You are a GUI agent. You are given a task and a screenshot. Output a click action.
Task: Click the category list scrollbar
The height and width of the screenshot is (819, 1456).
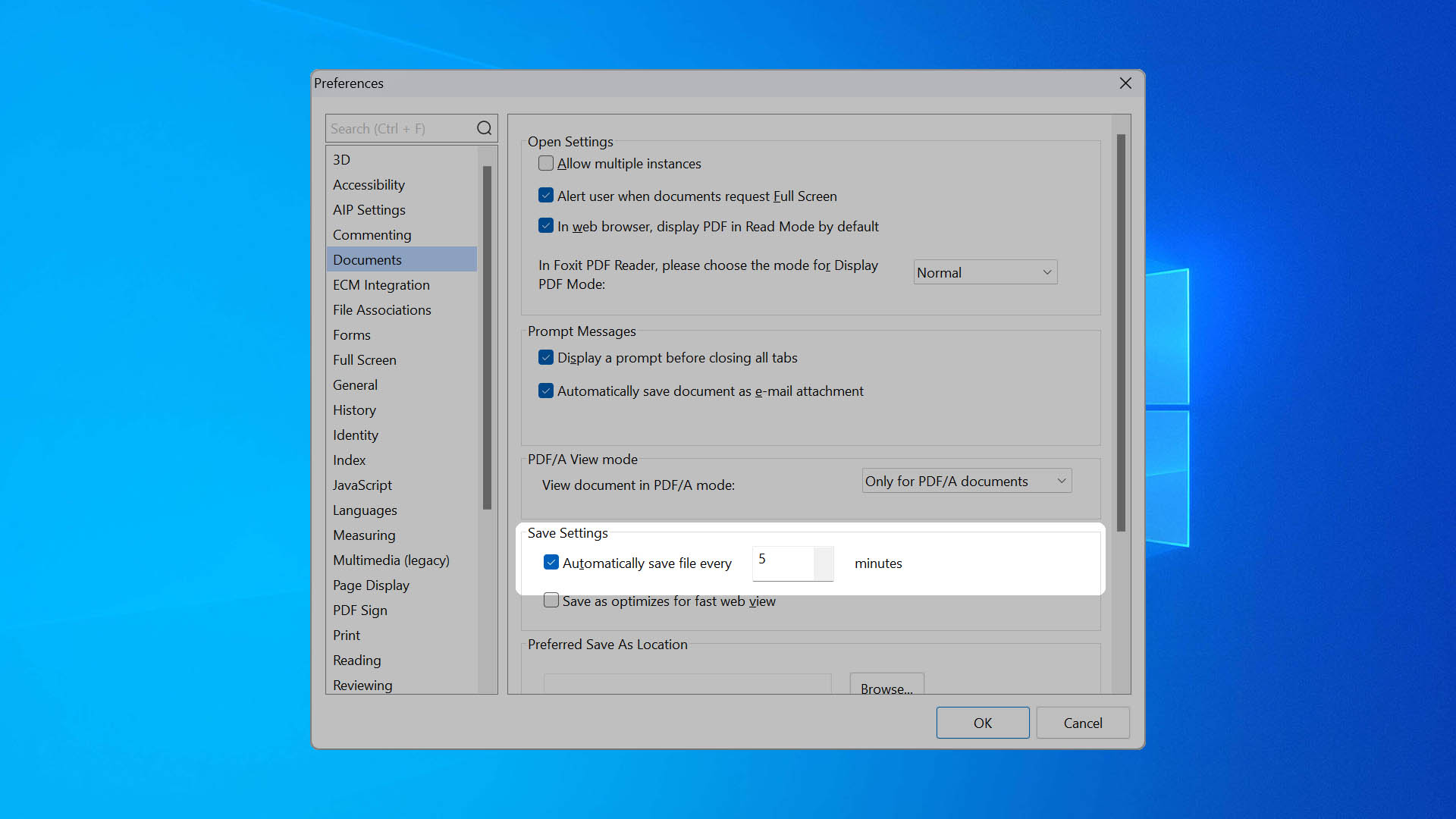tap(487, 337)
